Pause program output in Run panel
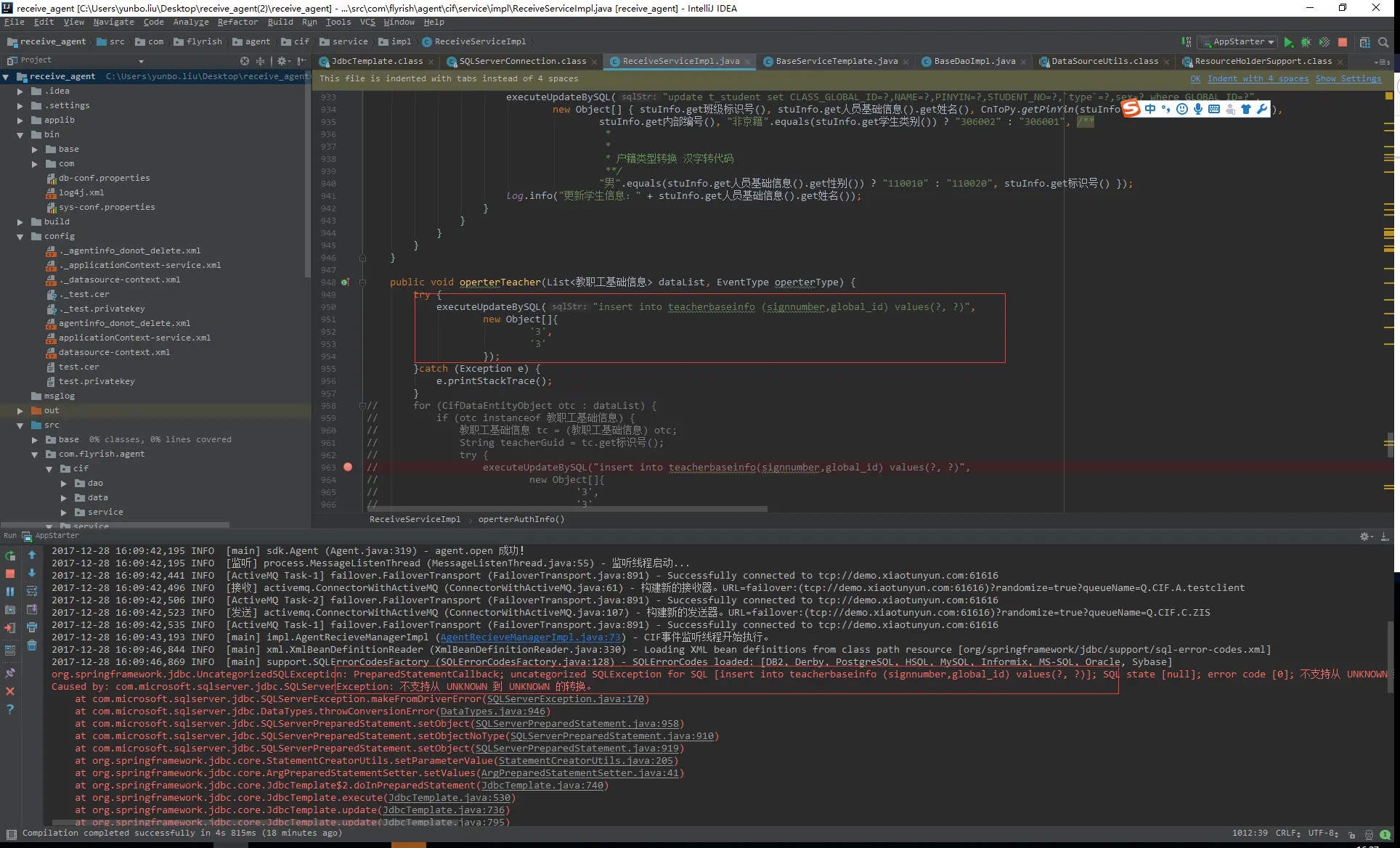 (10, 592)
